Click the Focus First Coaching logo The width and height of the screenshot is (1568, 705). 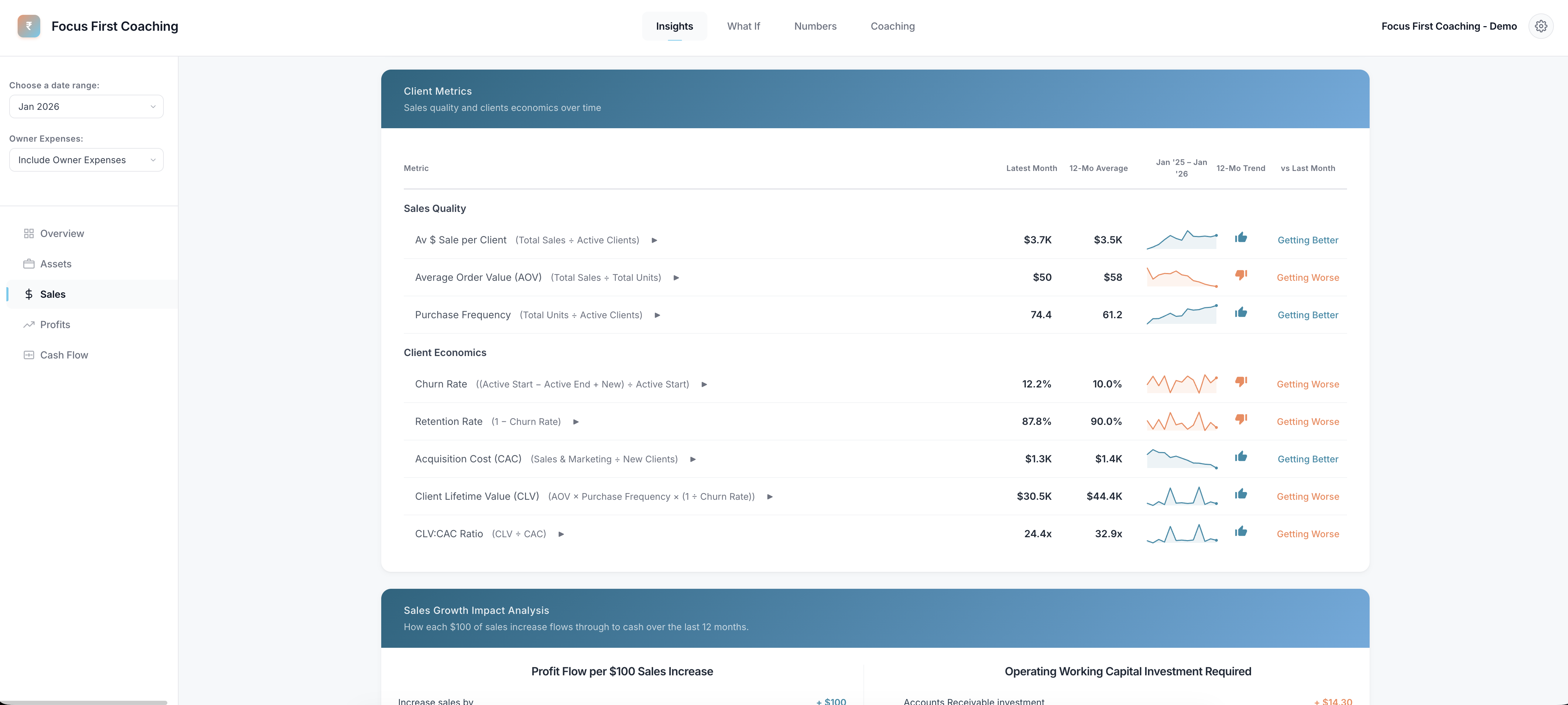[29, 25]
